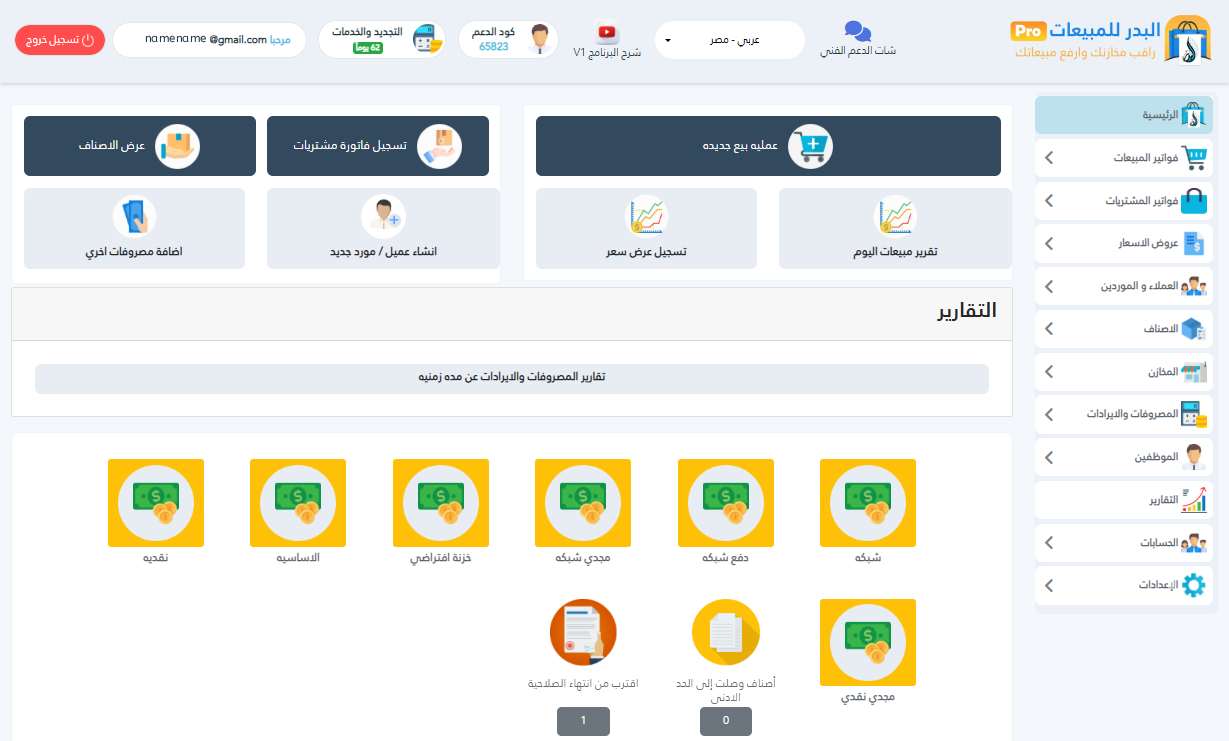Expand the العملاء و الموردين sidebar section
Screen dimensions: 1229x741
click(x=1124, y=285)
